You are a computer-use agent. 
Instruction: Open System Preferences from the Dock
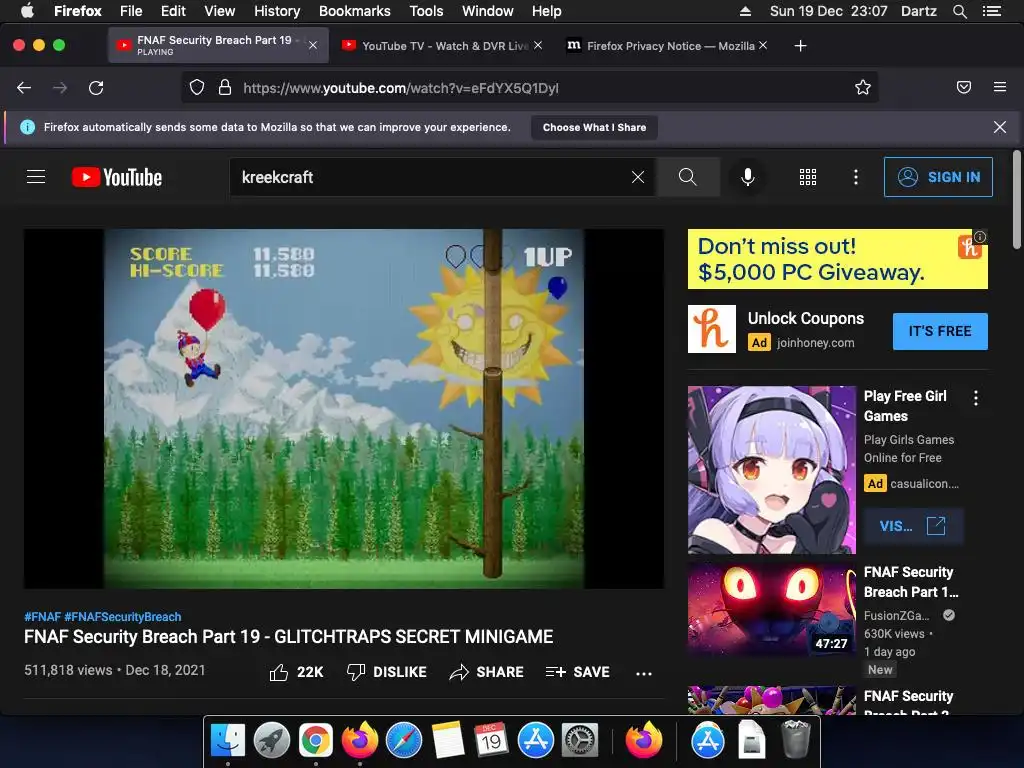pos(580,740)
